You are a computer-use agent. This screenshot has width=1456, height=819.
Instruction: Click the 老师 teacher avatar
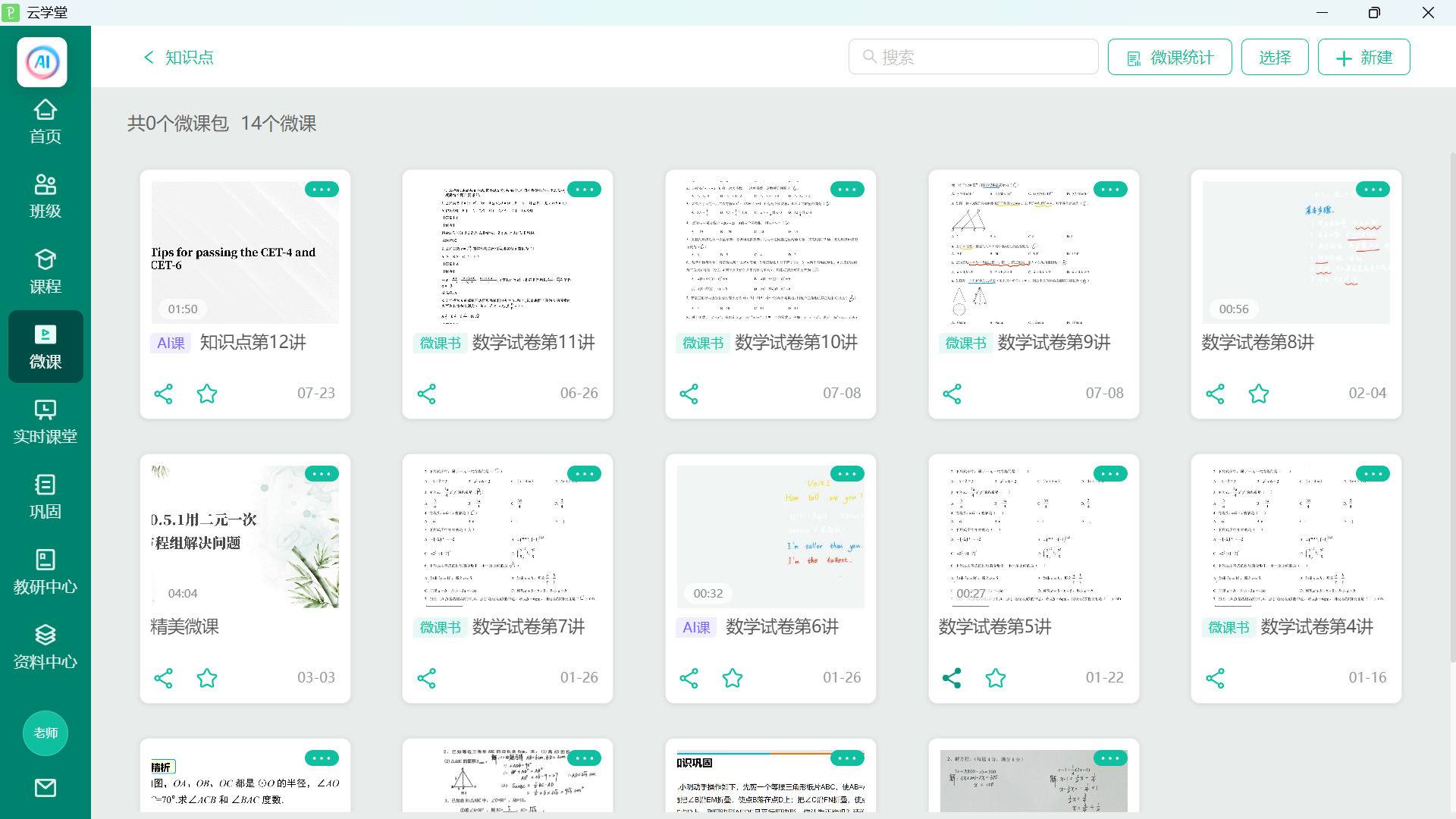click(45, 733)
